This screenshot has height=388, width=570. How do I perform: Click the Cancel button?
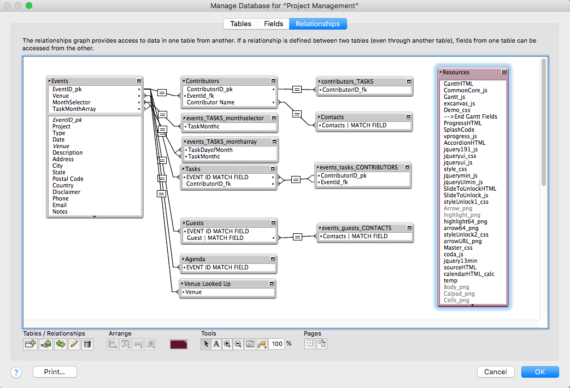click(x=495, y=372)
